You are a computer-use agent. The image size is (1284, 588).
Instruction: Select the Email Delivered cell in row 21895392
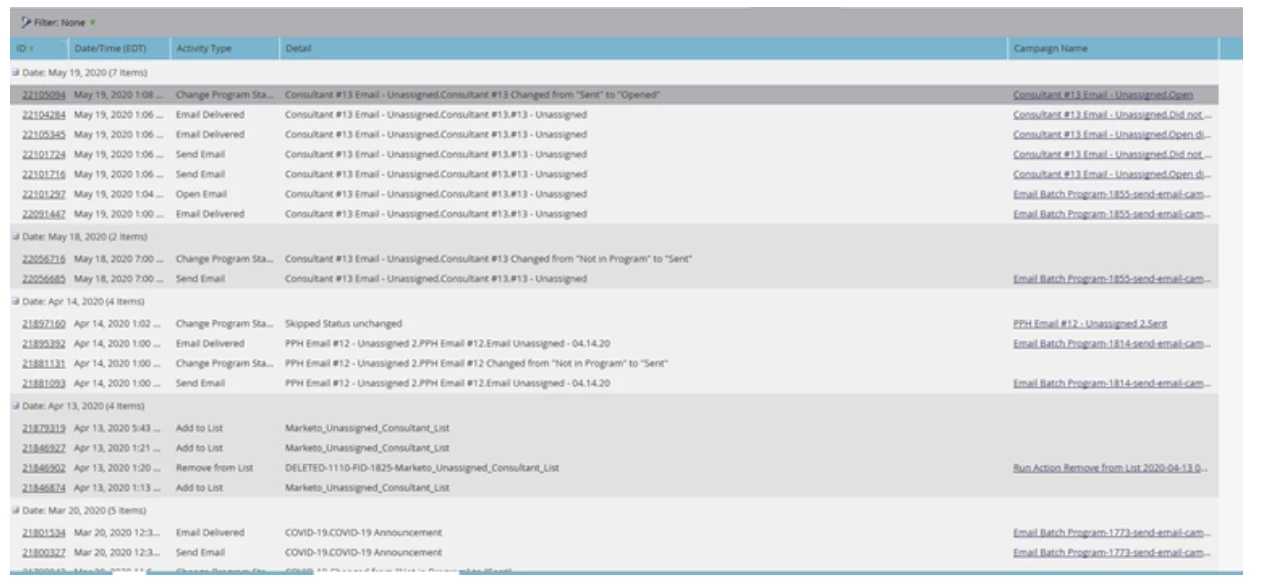[210, 343]
